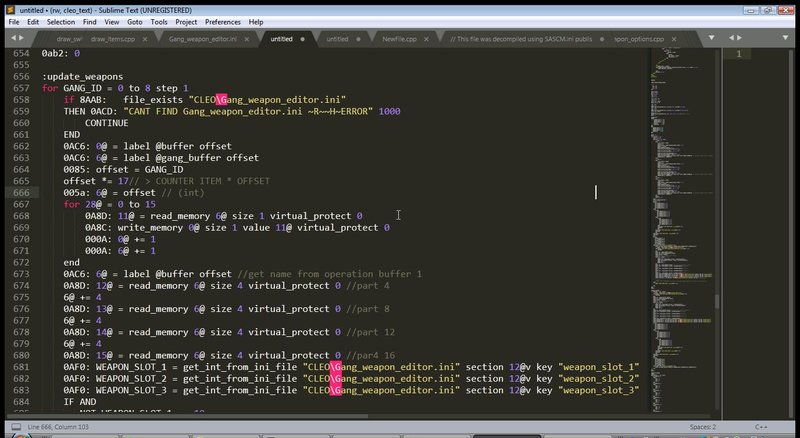800x438 pixels.
Task: Open the View menu
Action: pos(111,22)
